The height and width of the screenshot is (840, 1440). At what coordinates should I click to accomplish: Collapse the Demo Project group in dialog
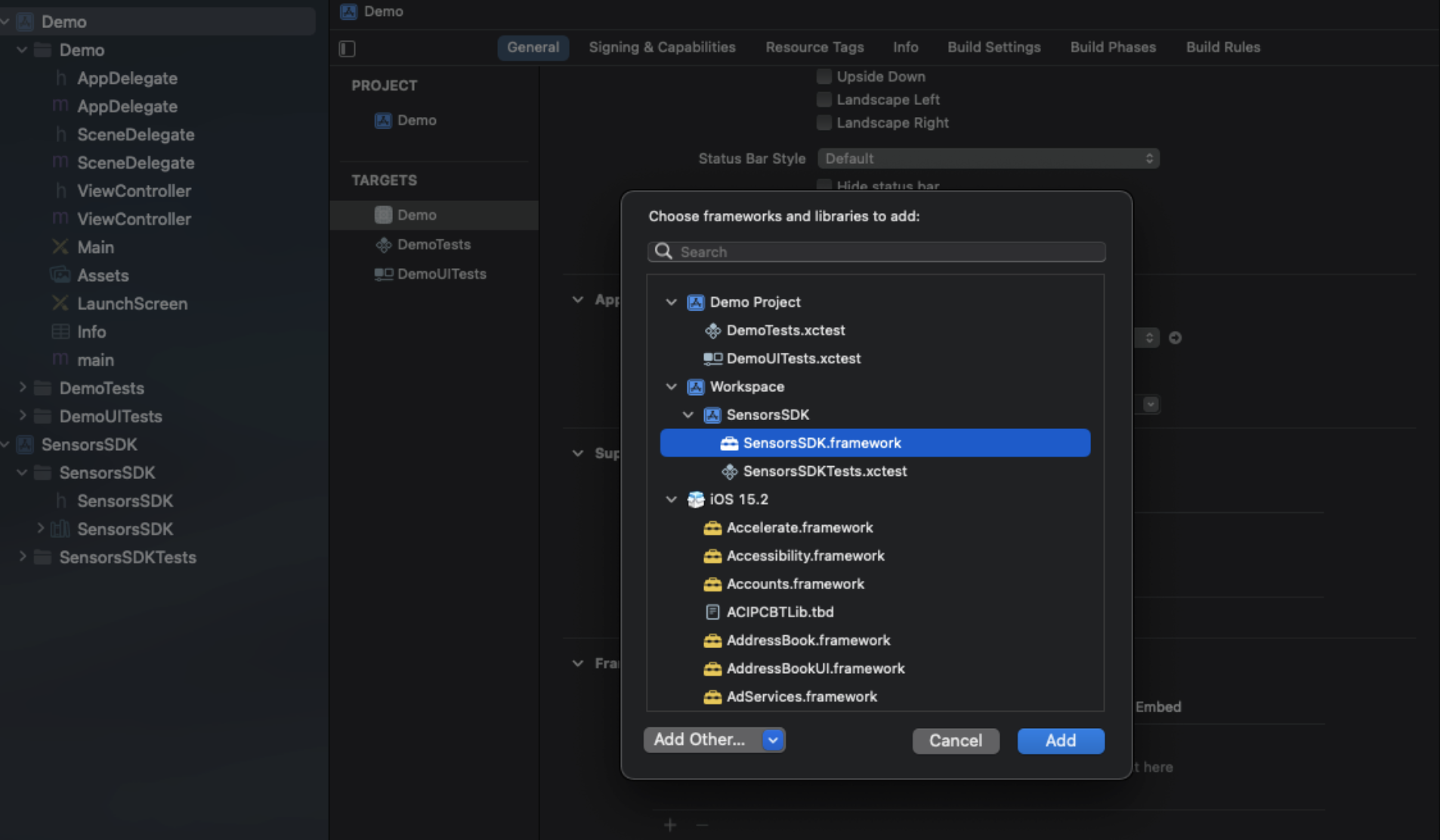tap(671, 302)
